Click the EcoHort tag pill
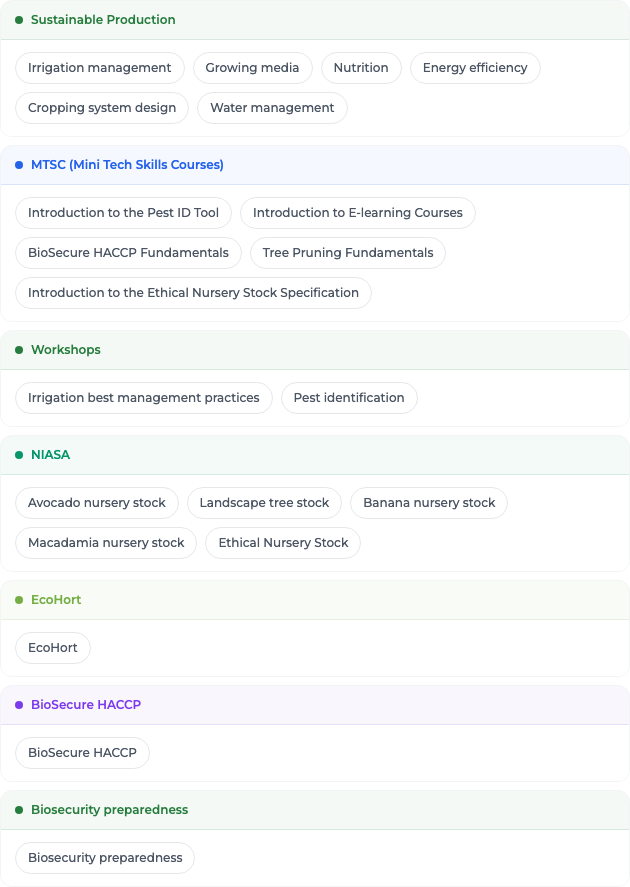Screen dimensions: 630x887 [53, 648]
